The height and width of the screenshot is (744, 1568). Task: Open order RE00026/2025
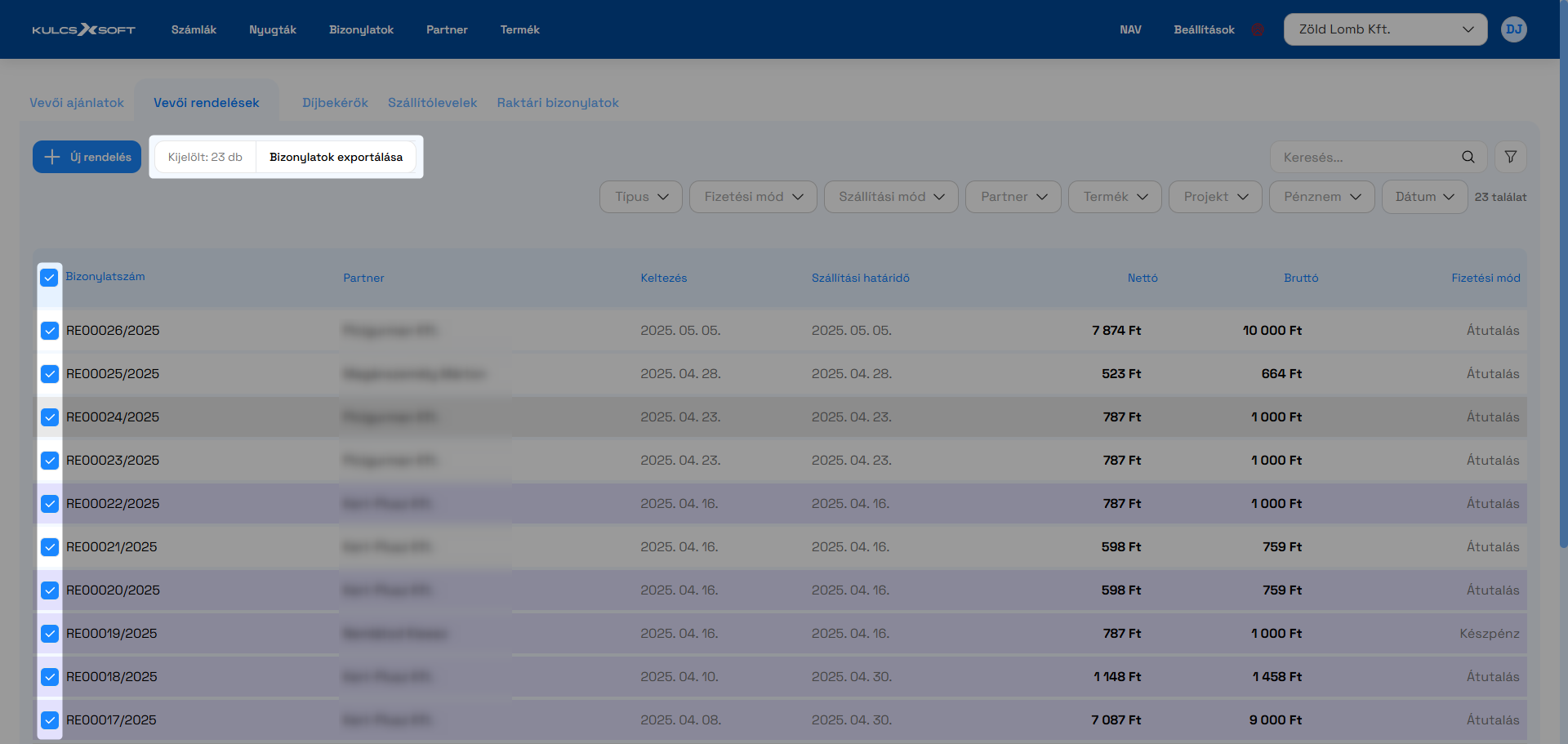tap(113, 331)
